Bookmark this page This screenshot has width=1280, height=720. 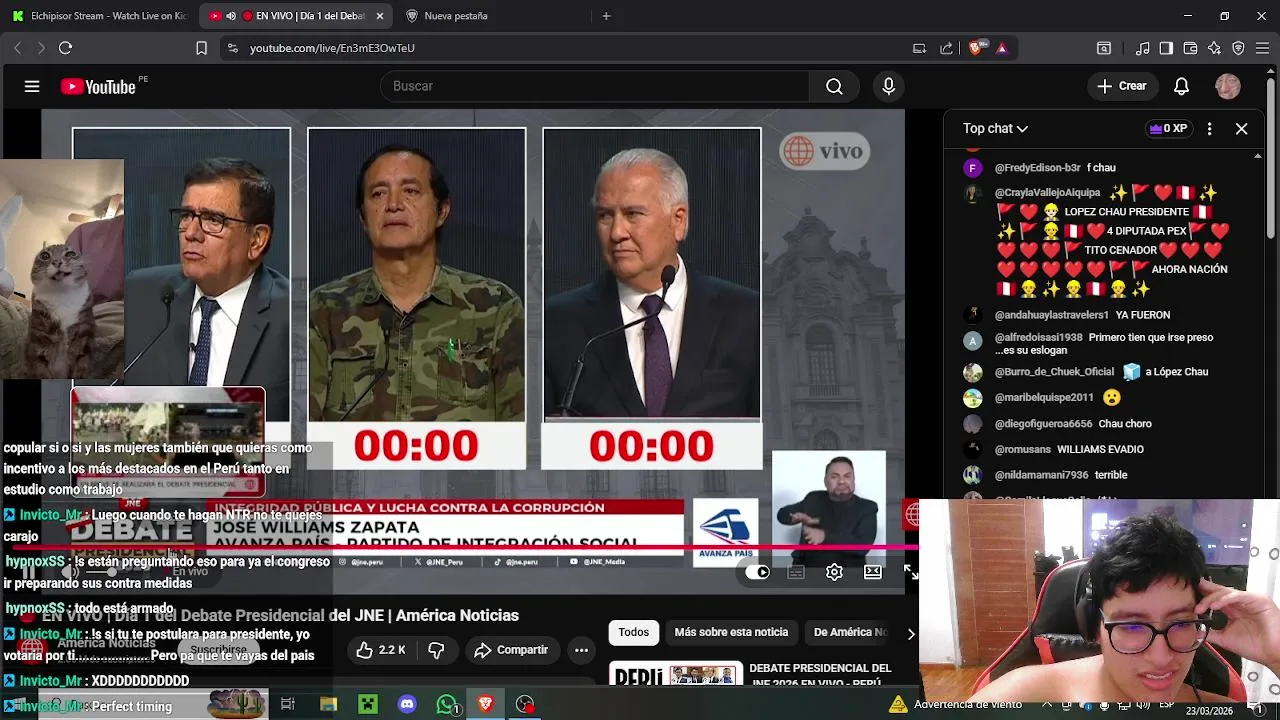click(201, 48)
